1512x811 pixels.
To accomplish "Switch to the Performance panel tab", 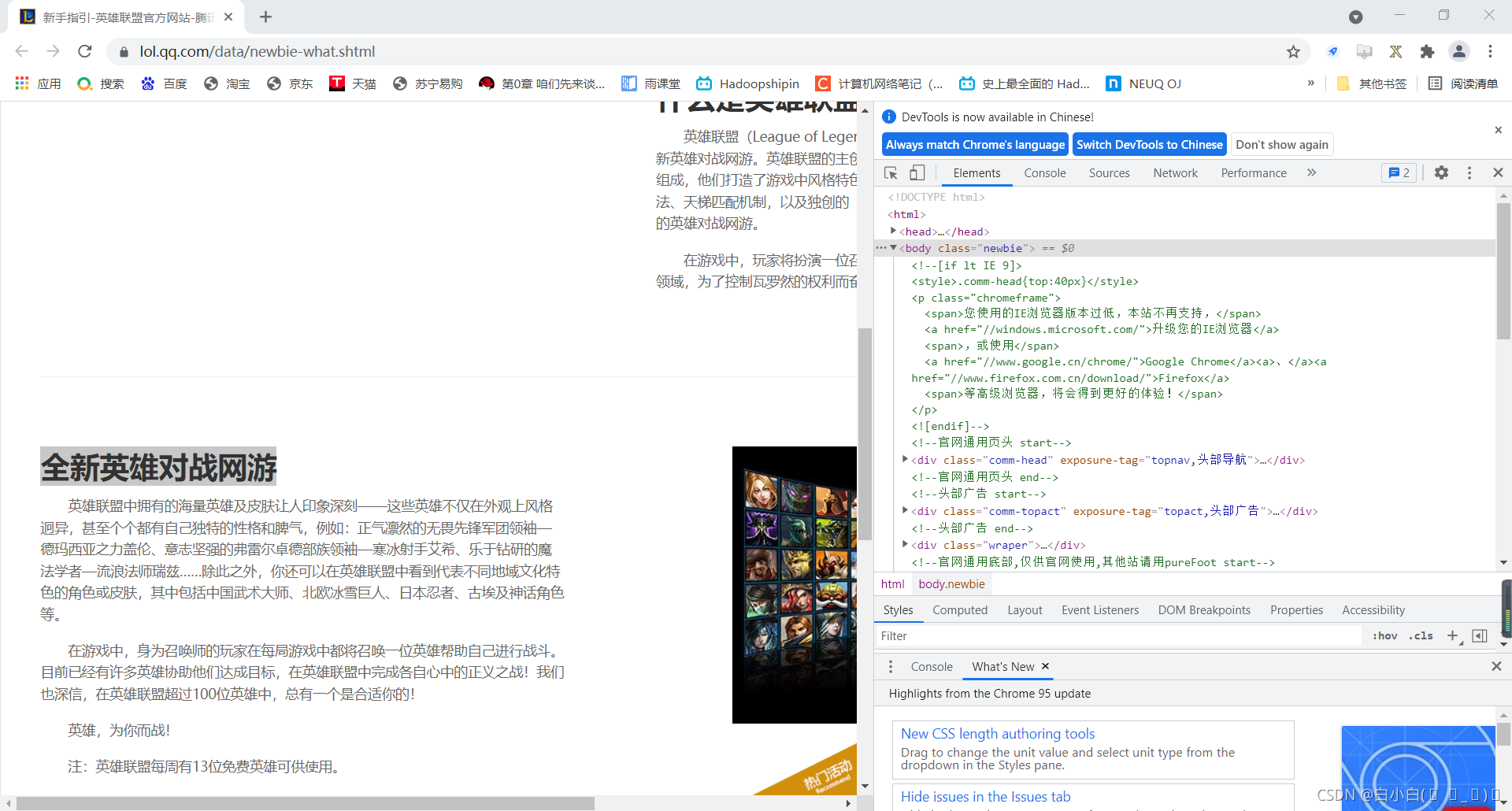I will 1254,172.
